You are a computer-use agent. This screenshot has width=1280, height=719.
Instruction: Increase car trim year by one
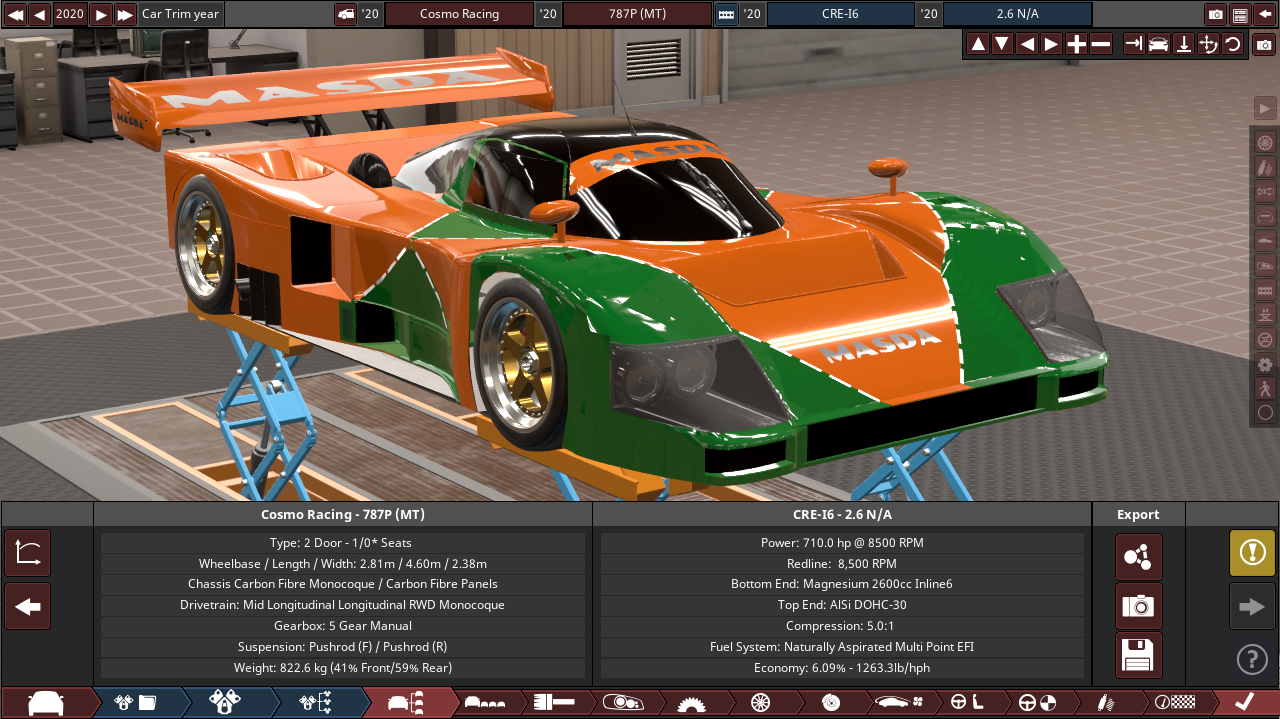coord(101,14)
